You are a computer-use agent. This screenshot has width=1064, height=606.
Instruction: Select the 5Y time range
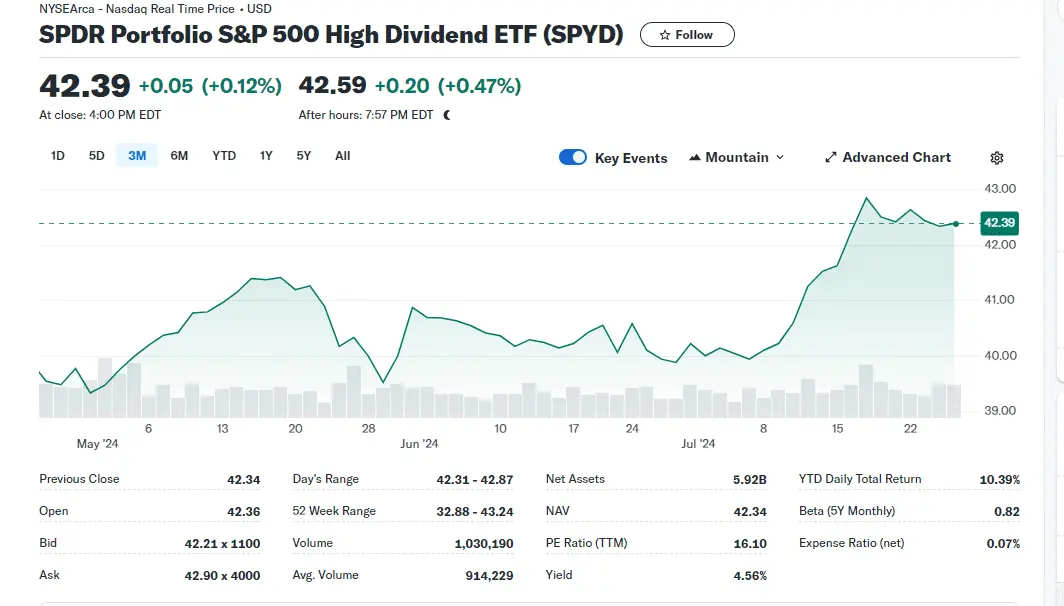coord(303,156)
